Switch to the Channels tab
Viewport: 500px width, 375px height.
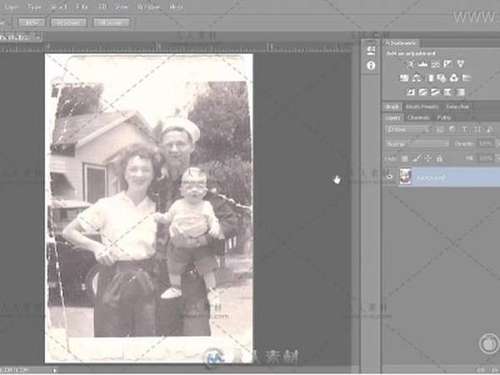click(x=418, y=118)
